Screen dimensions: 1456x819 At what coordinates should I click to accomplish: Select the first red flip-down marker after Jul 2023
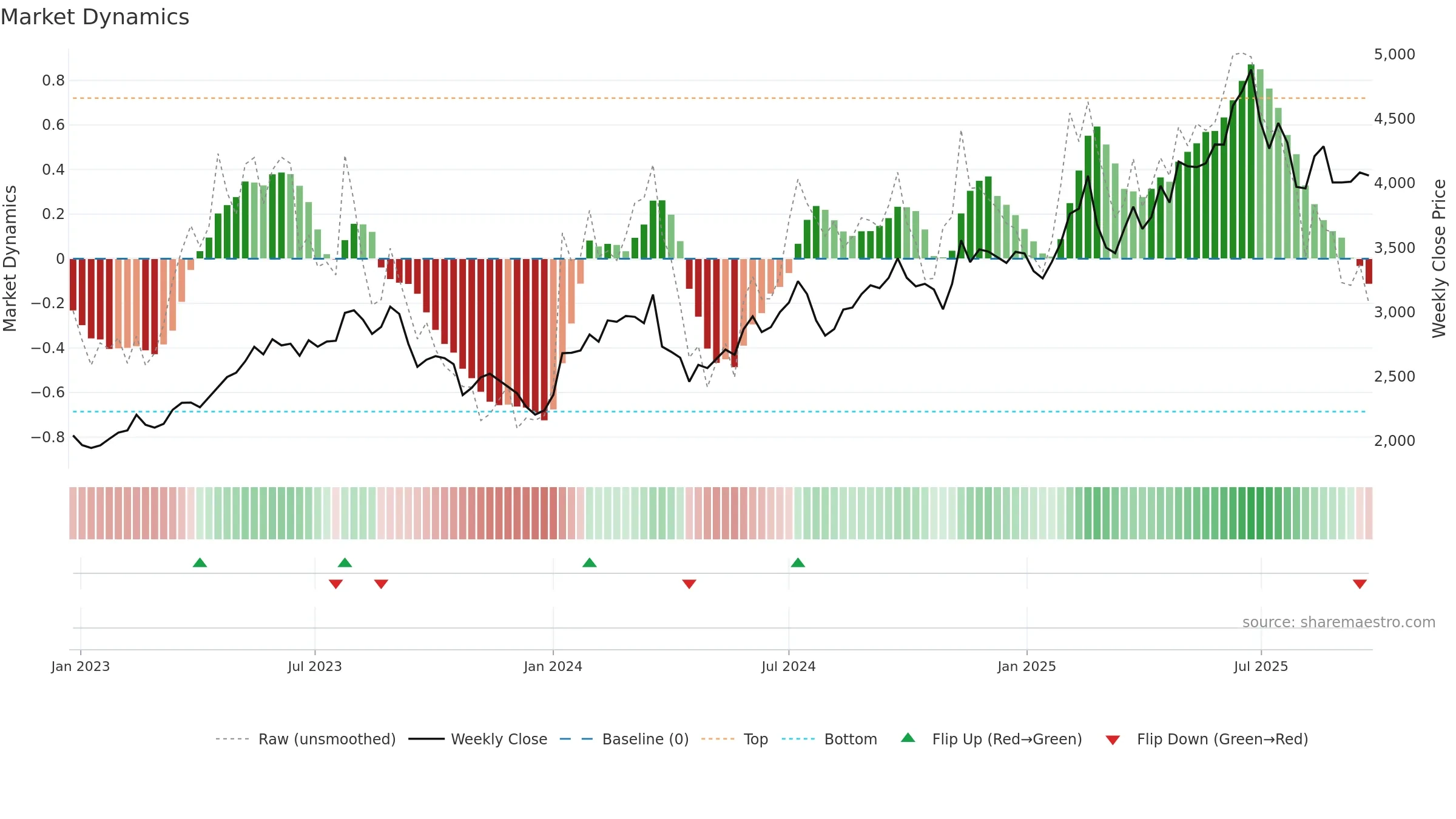336,584
